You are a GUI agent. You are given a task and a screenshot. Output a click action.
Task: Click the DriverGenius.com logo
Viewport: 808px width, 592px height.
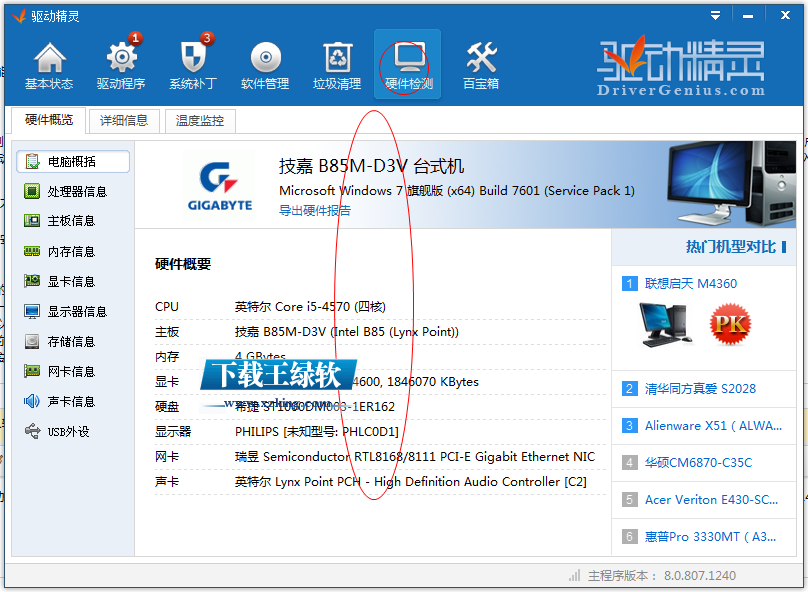coord(681,65)
